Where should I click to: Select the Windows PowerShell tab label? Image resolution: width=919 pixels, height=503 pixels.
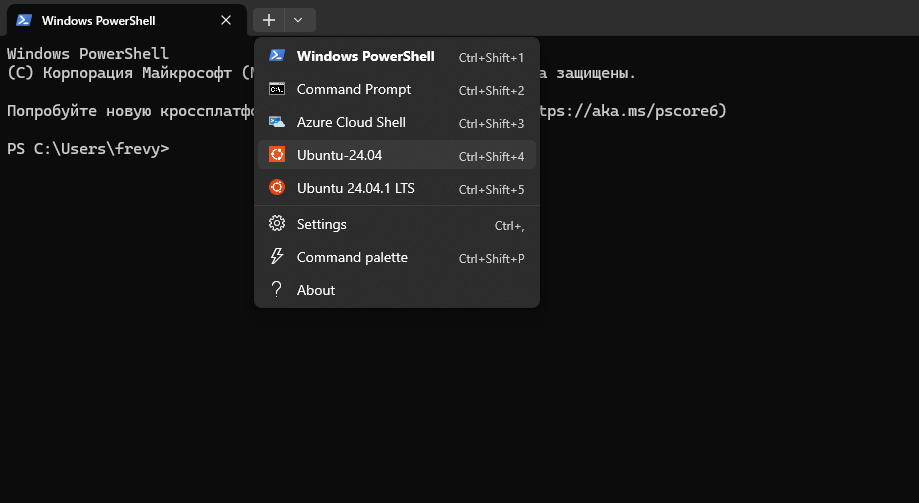pos(98,20)
